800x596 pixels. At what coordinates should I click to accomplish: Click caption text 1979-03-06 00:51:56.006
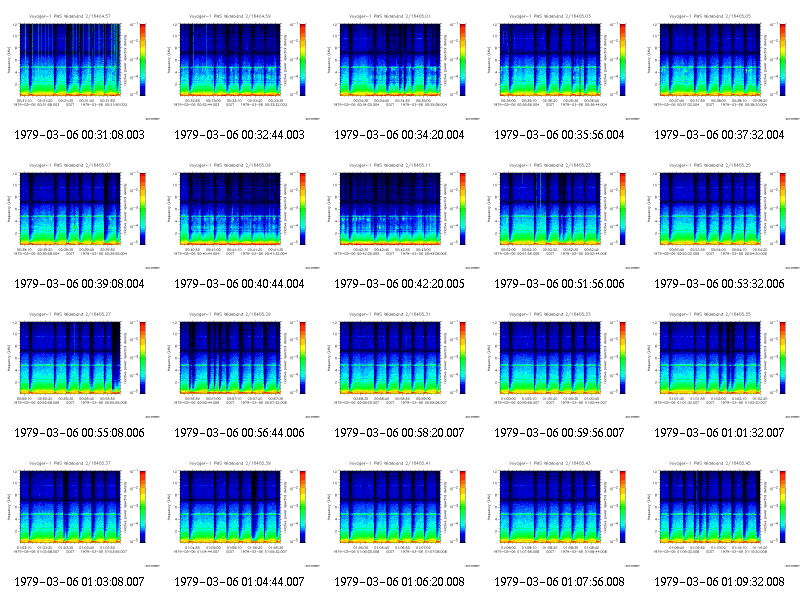(559, 284)
